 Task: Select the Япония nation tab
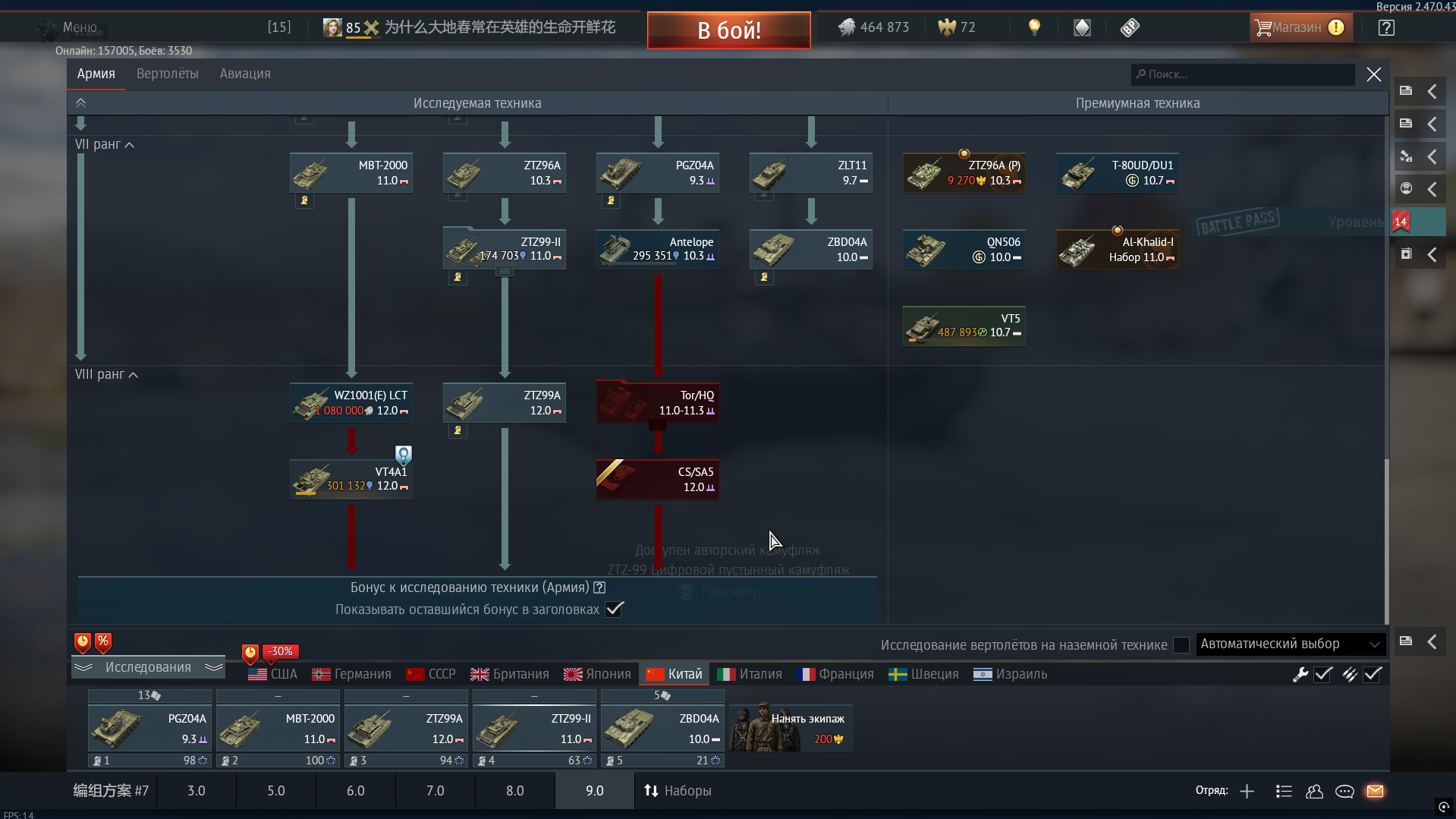point(598,674)
